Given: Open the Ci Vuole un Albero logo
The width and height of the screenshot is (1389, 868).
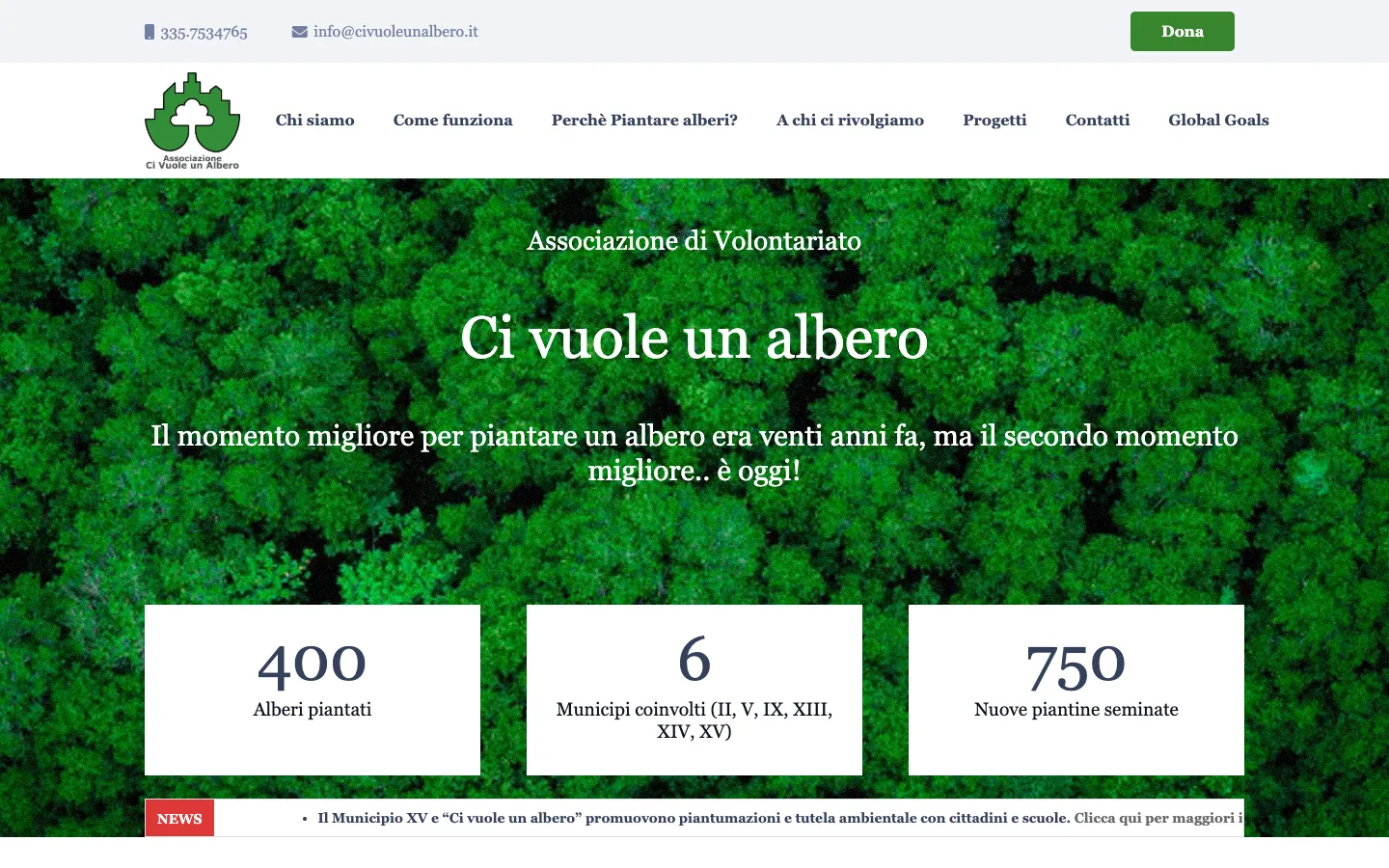Looking at the screenshot, I should [x=193, y=121].
